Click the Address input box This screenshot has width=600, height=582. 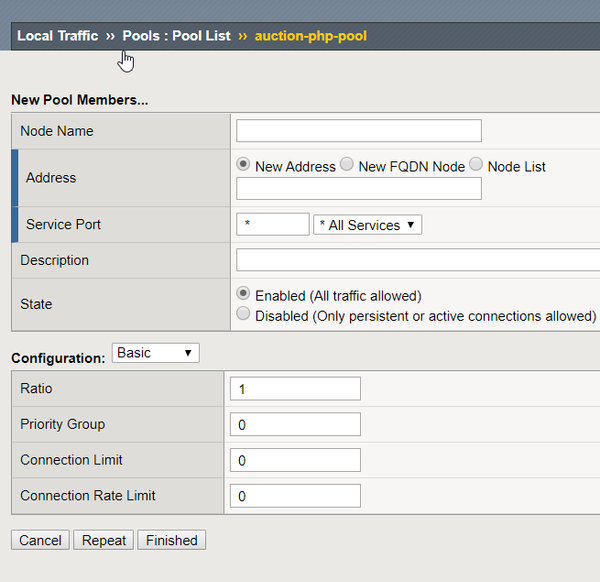click(x=358, y=189)
